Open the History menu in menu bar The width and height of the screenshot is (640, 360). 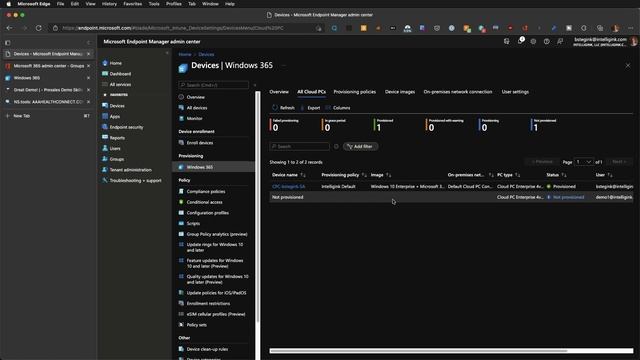pyautogui.click(x=109, y=4)
